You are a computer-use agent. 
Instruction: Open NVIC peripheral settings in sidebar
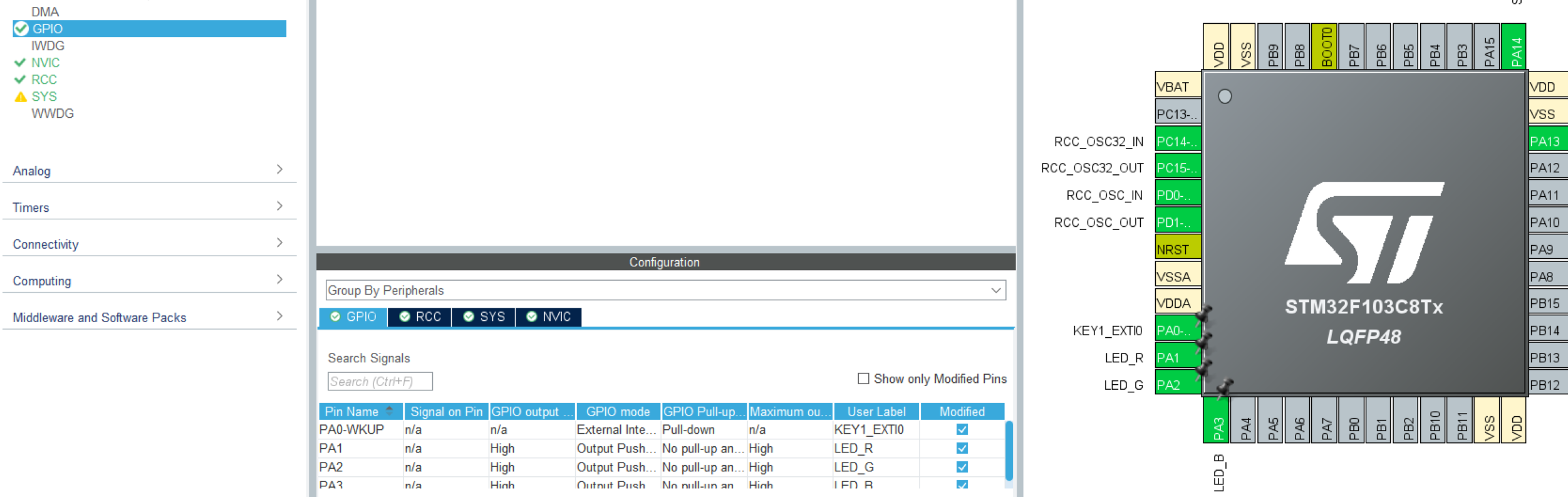point(45,63)
